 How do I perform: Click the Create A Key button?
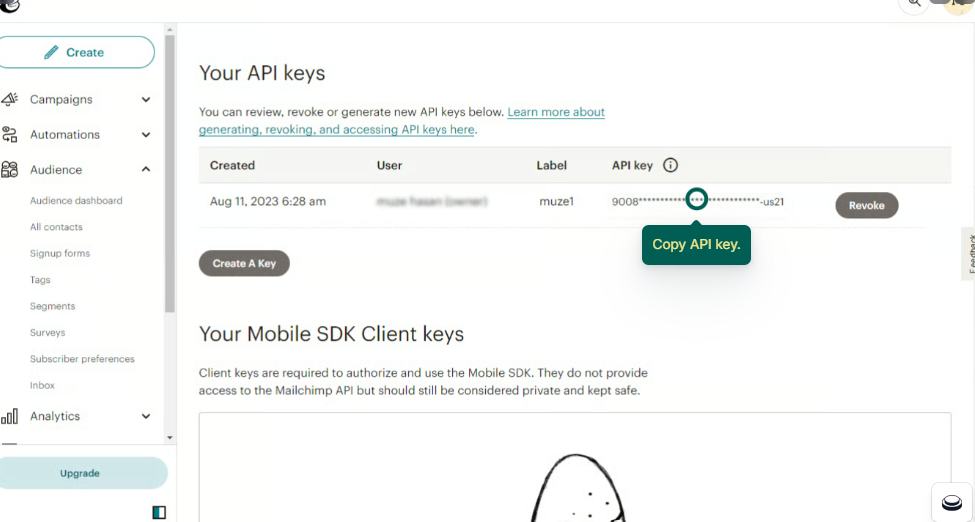(244, 263)
